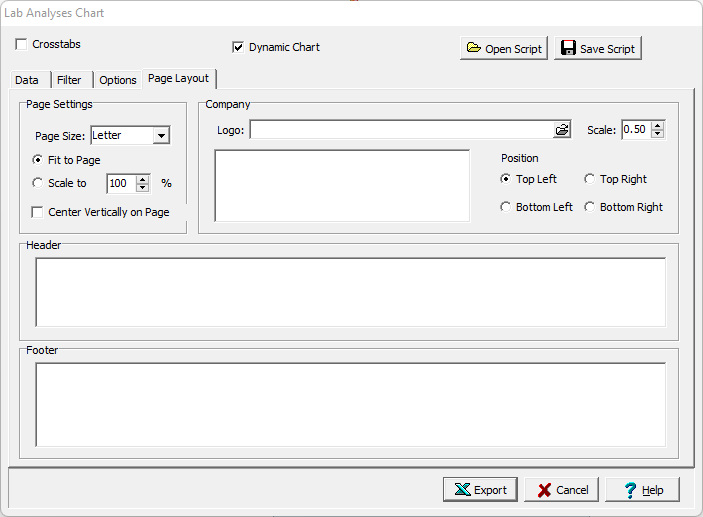Check Center Vertically on Page
703x517 pixels.
coord(38,212)
